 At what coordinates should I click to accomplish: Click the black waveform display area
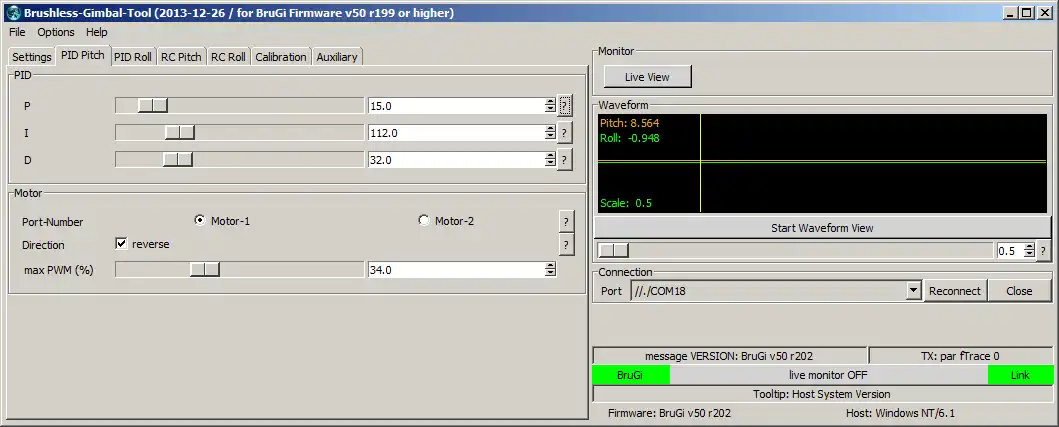click(822, 164)
